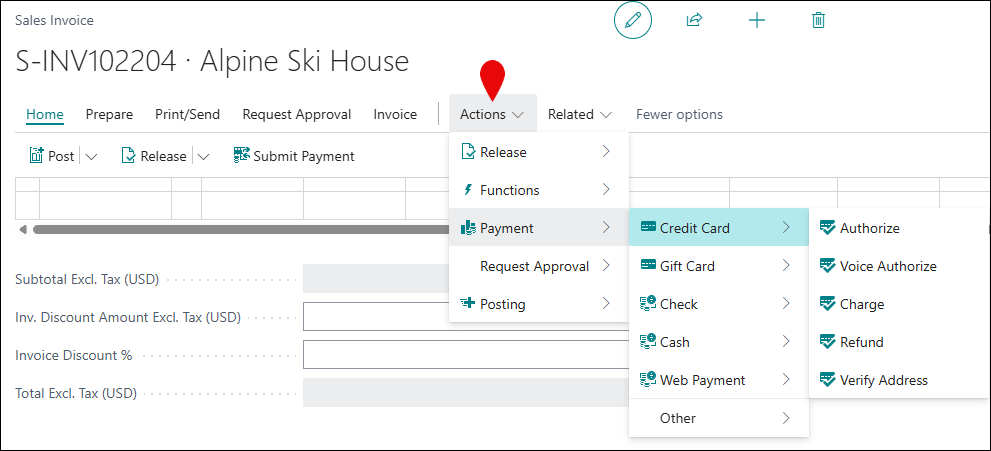The height and width of the screenshot is (451, 991).
Task: Click the plus New icon
Action: pyautogui.click(x=757, y=20)
